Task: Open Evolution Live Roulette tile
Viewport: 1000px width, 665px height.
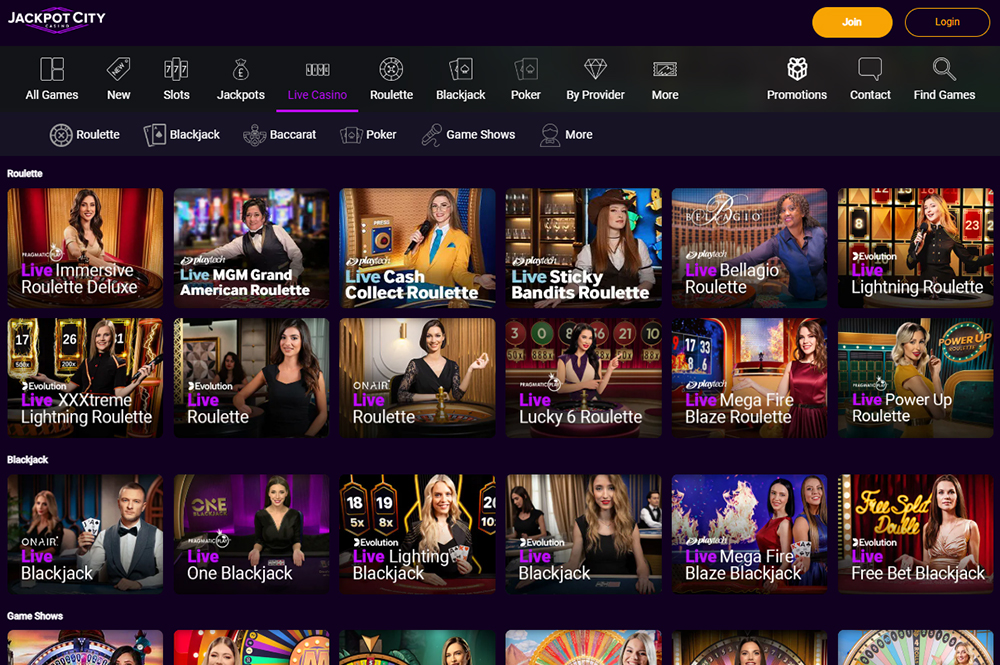Action: [251, 378]
